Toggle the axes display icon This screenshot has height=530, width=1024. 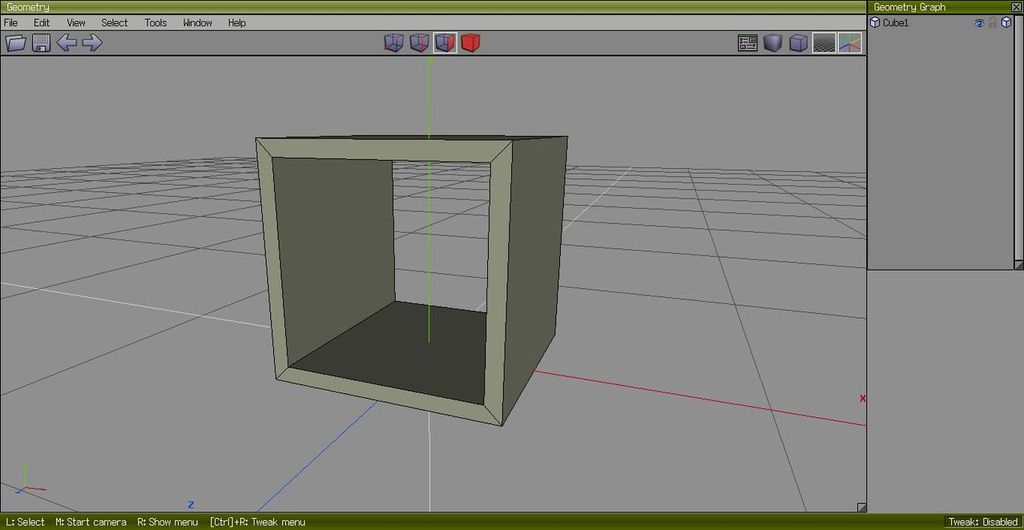(x=850, y=43)
